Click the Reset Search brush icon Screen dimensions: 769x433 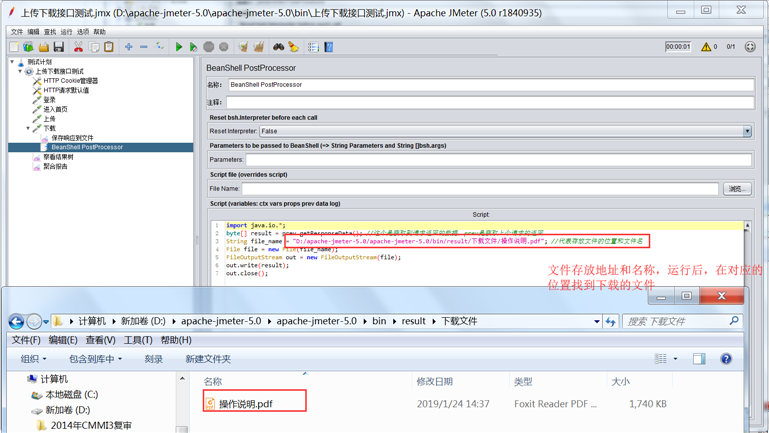pyautogui.click(x=293, y=47)
